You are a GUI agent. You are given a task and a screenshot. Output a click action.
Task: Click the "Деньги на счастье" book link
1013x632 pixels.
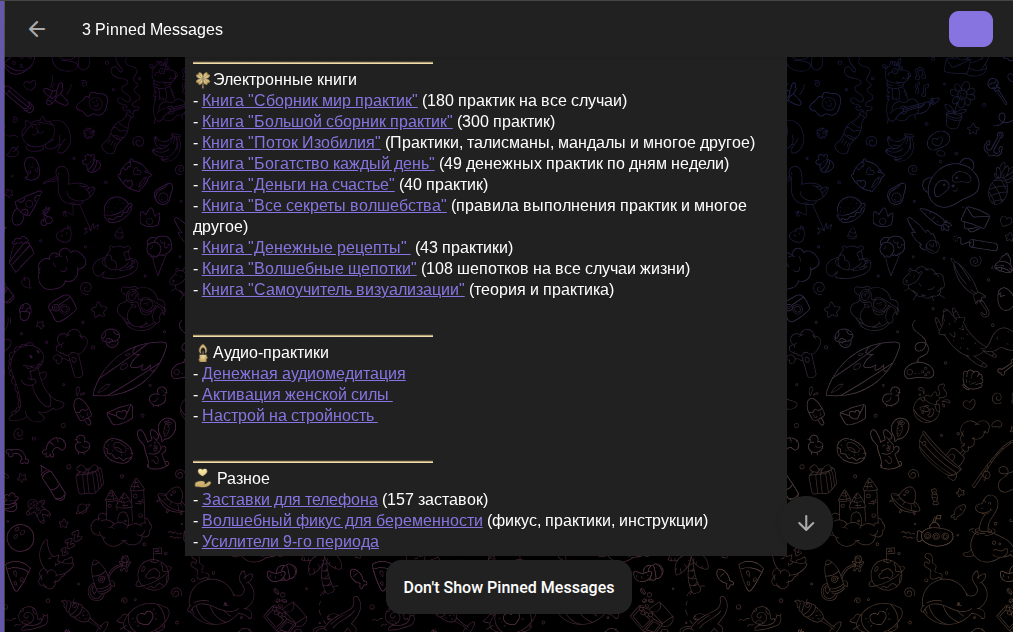pyautogui.click(x=298, y=184)
